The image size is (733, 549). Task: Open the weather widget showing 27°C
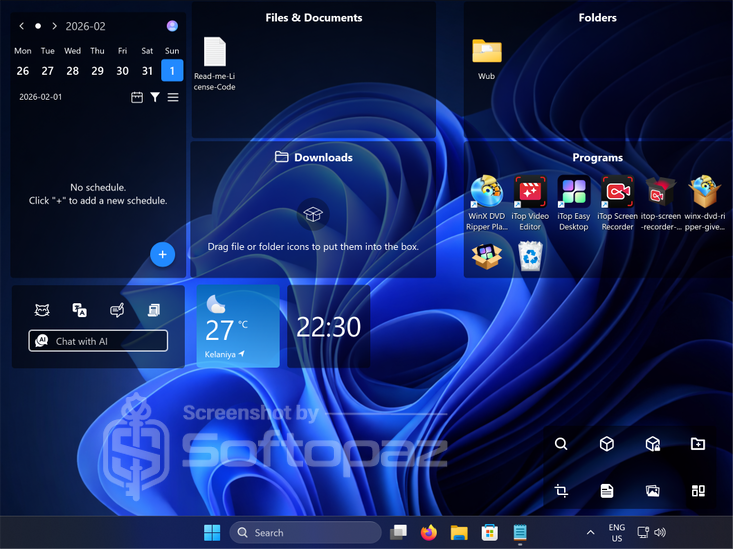pos(238,326)
